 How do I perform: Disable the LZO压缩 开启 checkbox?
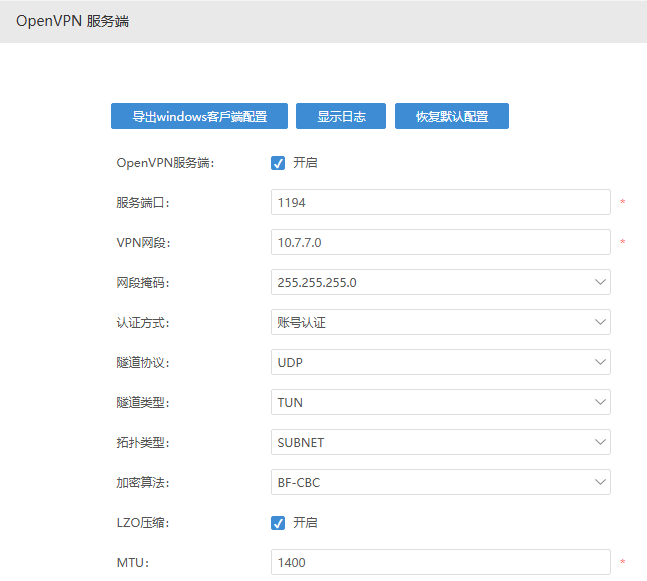point(278,522)
